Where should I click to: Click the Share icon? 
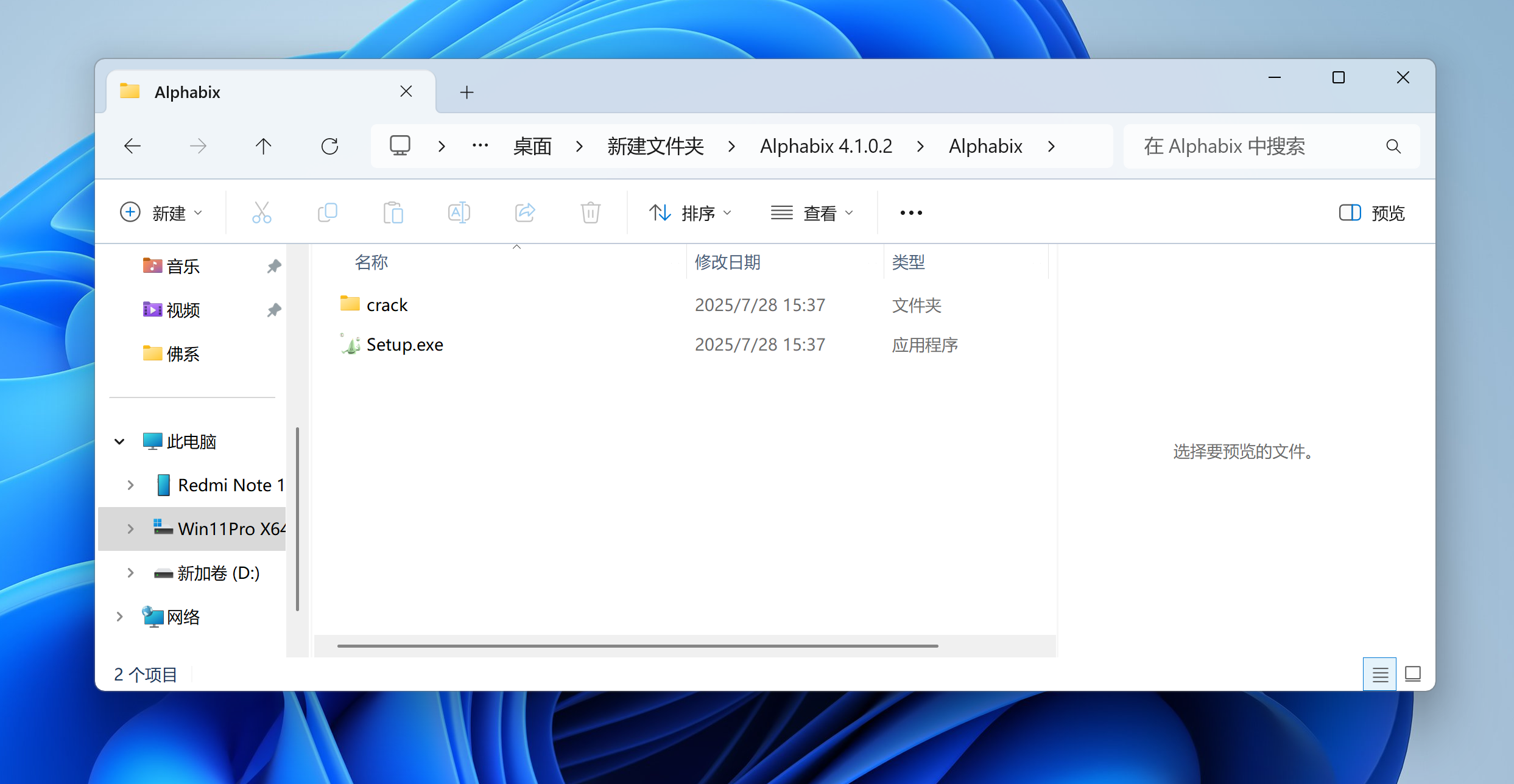click(524, 212)
